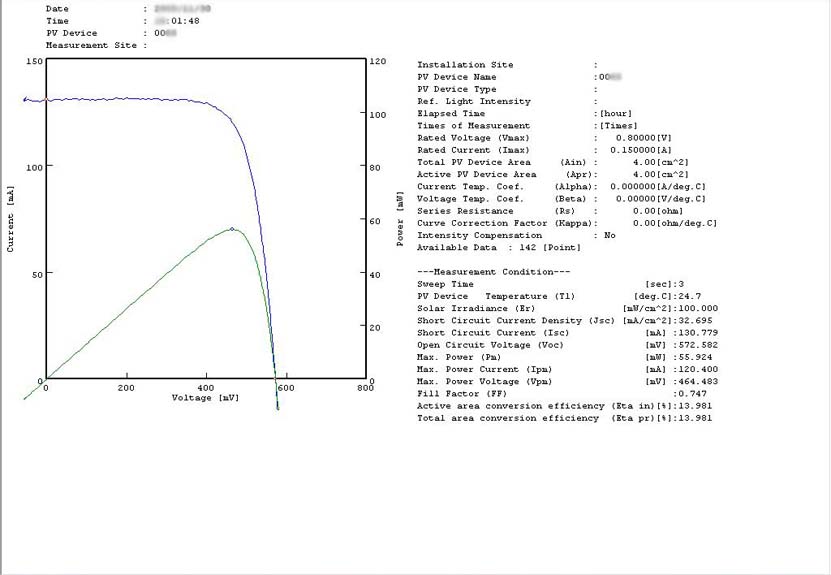Click the Power [mW] right axis label
Screen dimensions: 831x575
(400, 220)
